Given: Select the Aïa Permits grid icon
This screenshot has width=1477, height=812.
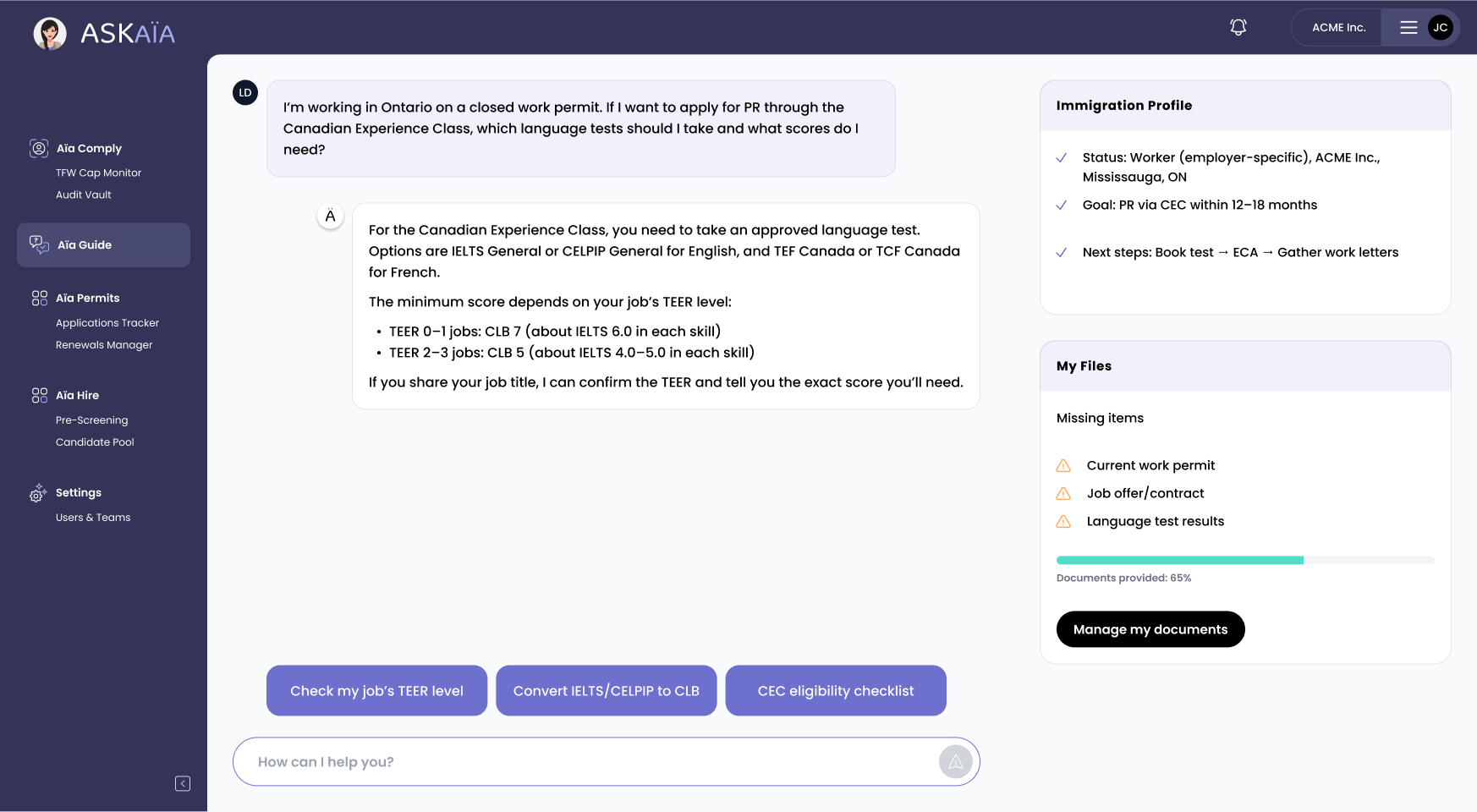Looking at the screenshot, I should 39,298.
